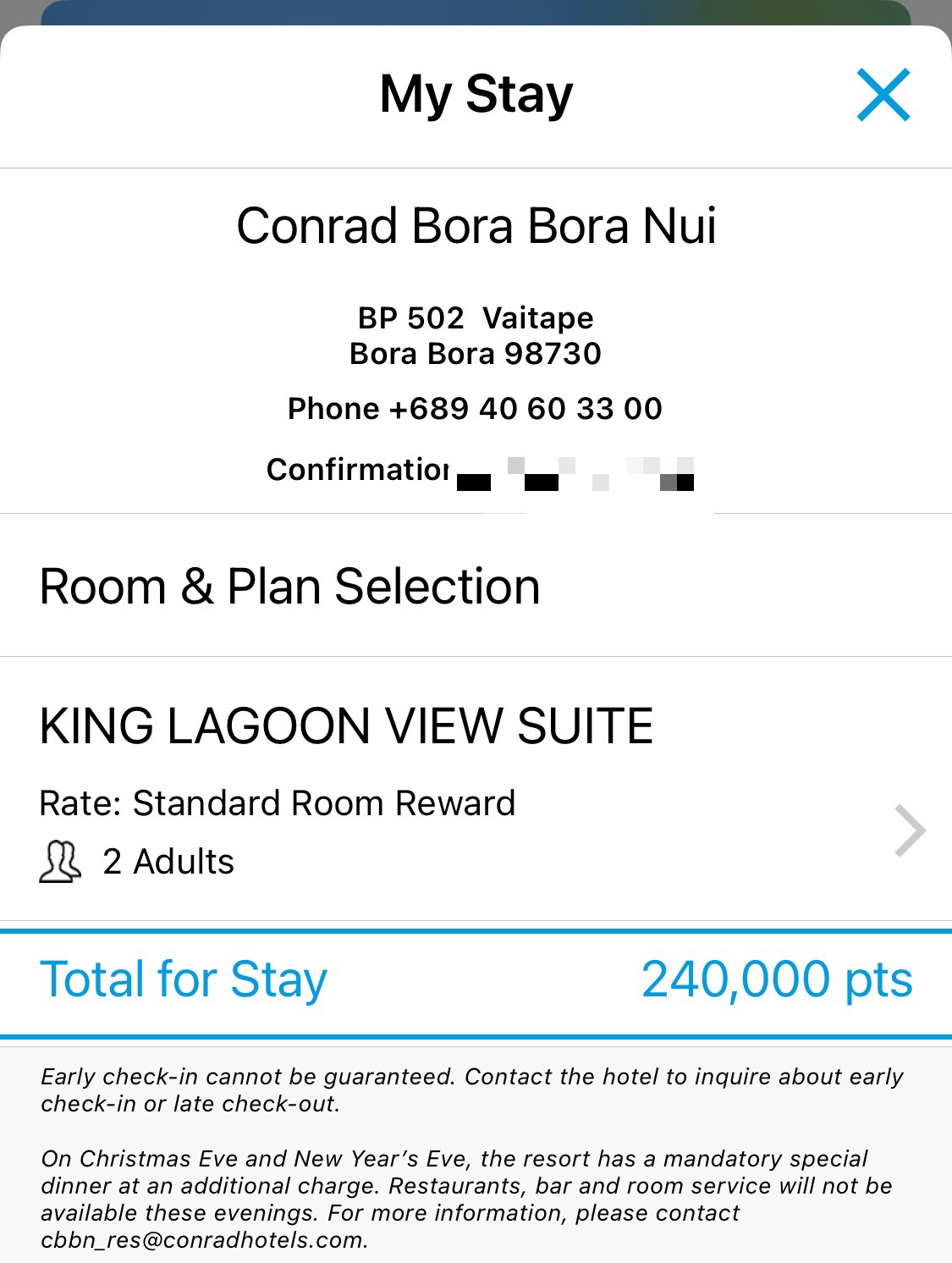Tap the Total for Stay label
952x1263 pixels.
[x=184, y=980]
